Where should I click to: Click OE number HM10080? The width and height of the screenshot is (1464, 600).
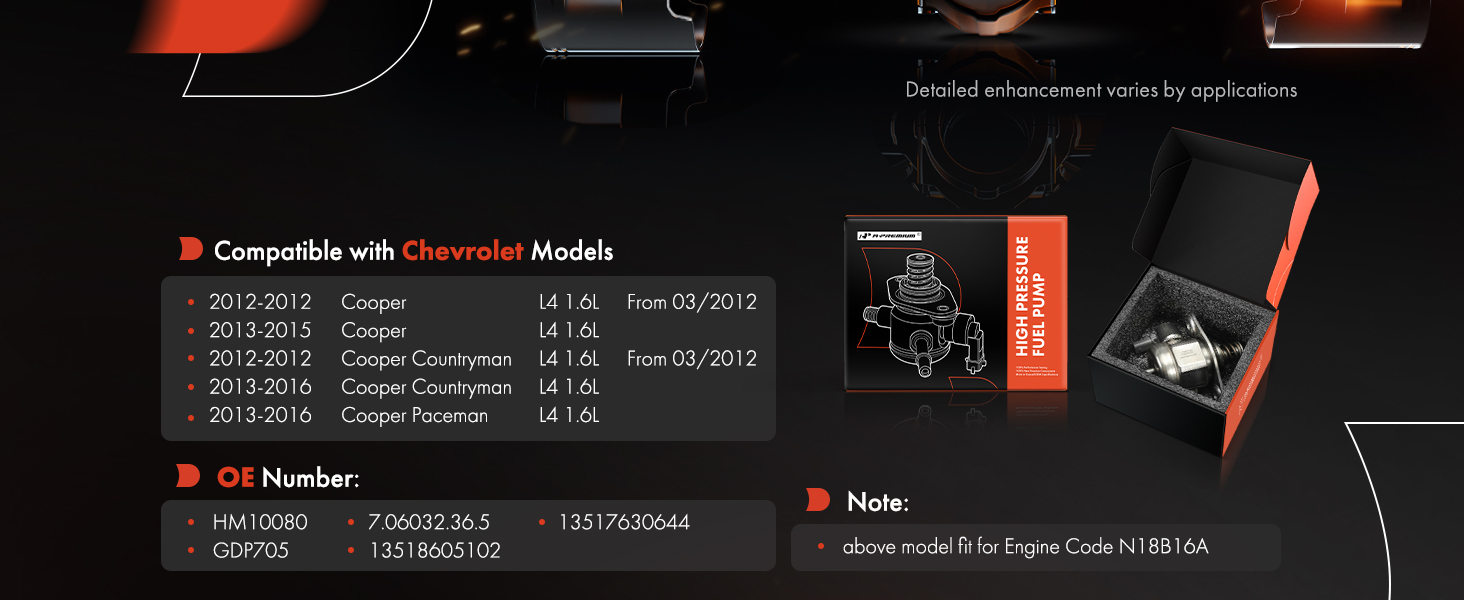[260, 523]
